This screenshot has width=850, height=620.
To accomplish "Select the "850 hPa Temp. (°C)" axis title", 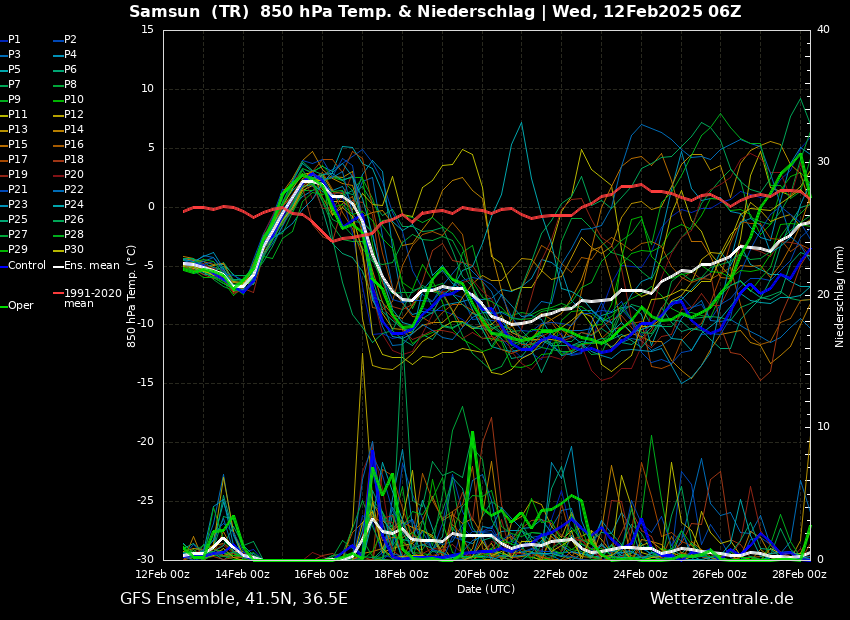I will click(x=132, y=296).
